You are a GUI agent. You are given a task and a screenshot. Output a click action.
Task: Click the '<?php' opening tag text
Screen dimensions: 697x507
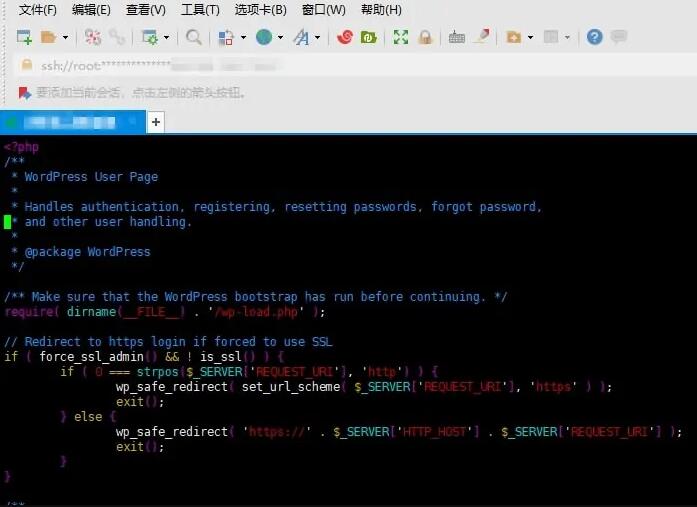(x=21, y=147)
